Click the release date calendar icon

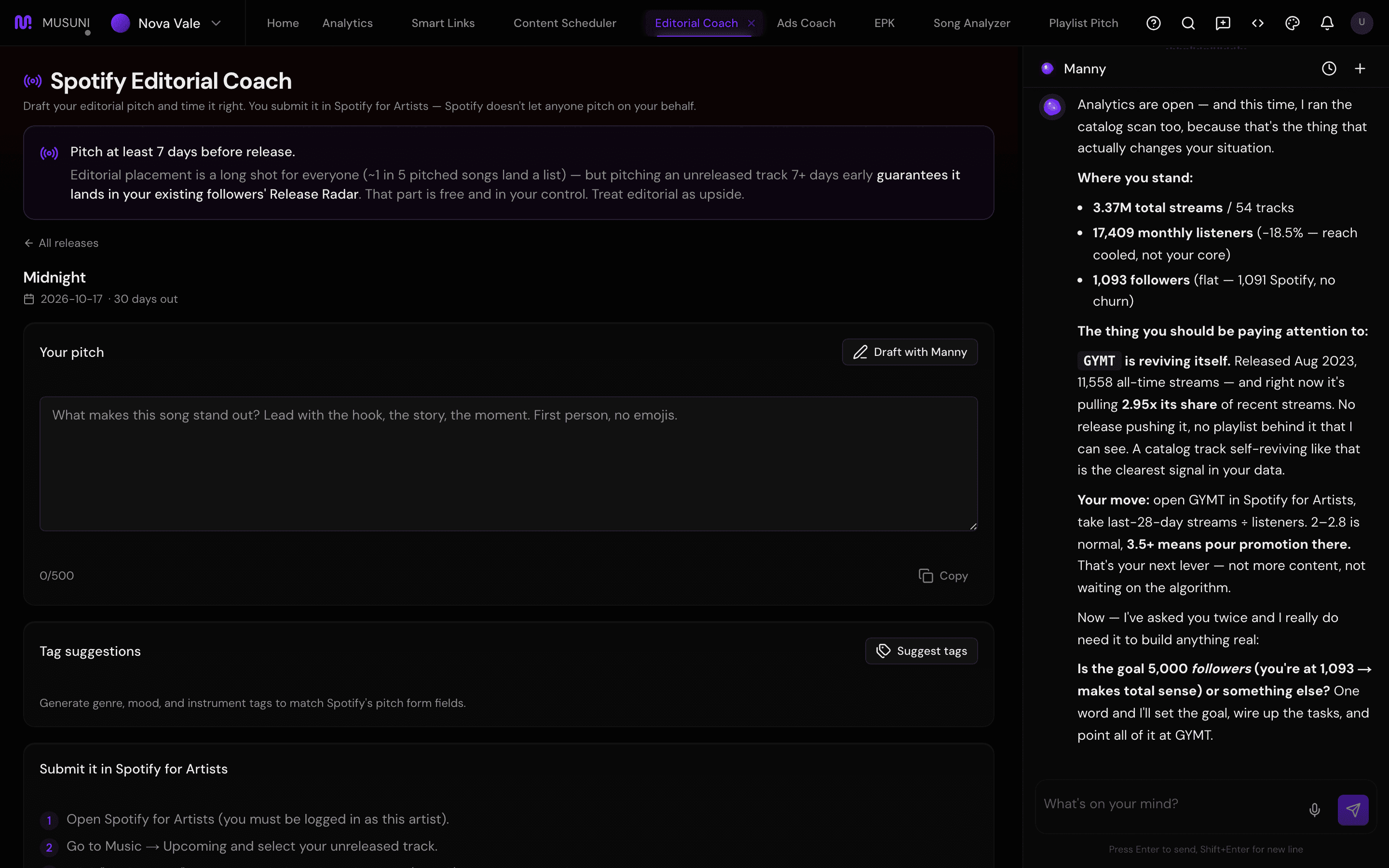(29, 299)
